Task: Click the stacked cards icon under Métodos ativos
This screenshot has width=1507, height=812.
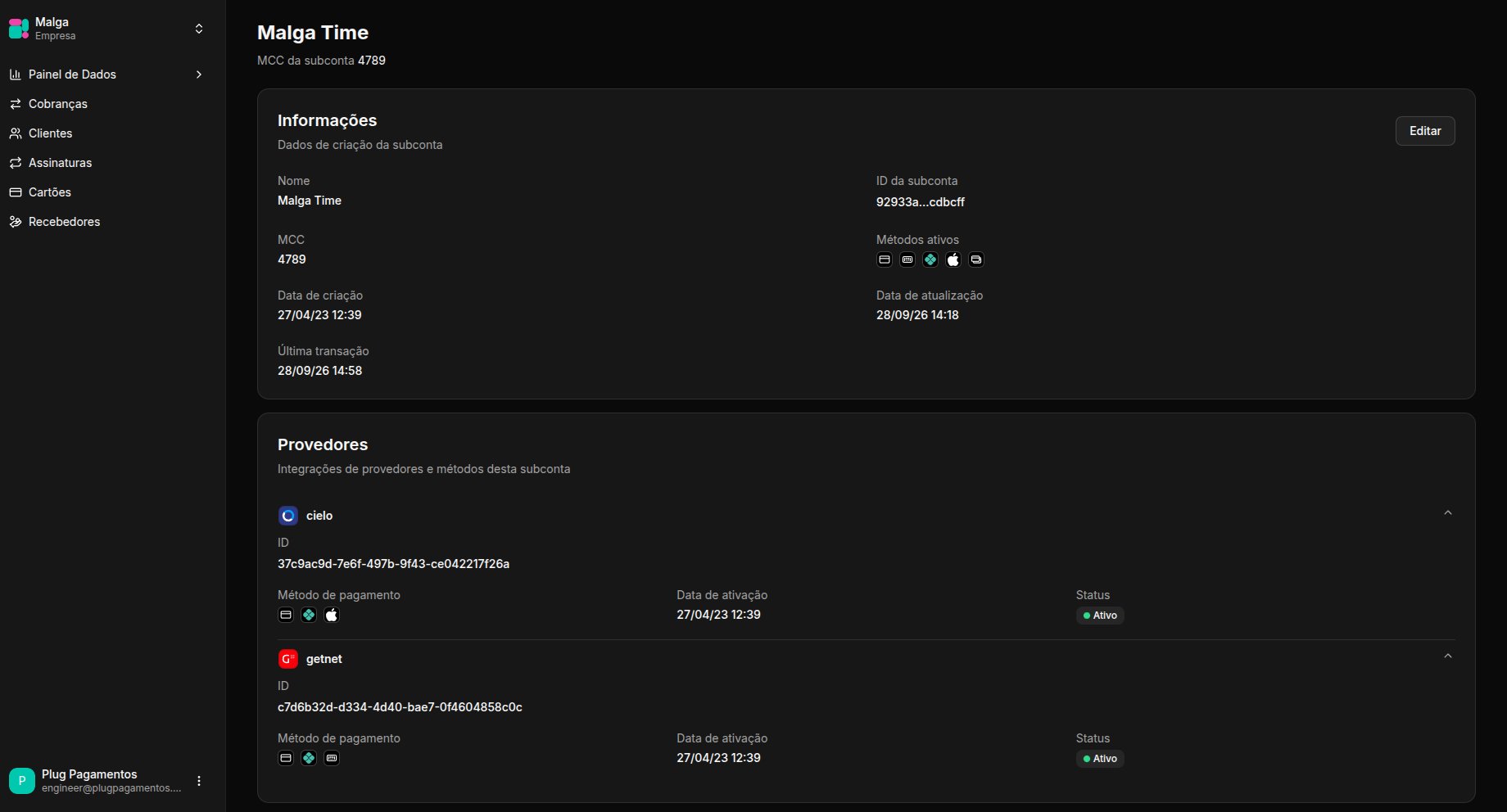Action: 976,259
